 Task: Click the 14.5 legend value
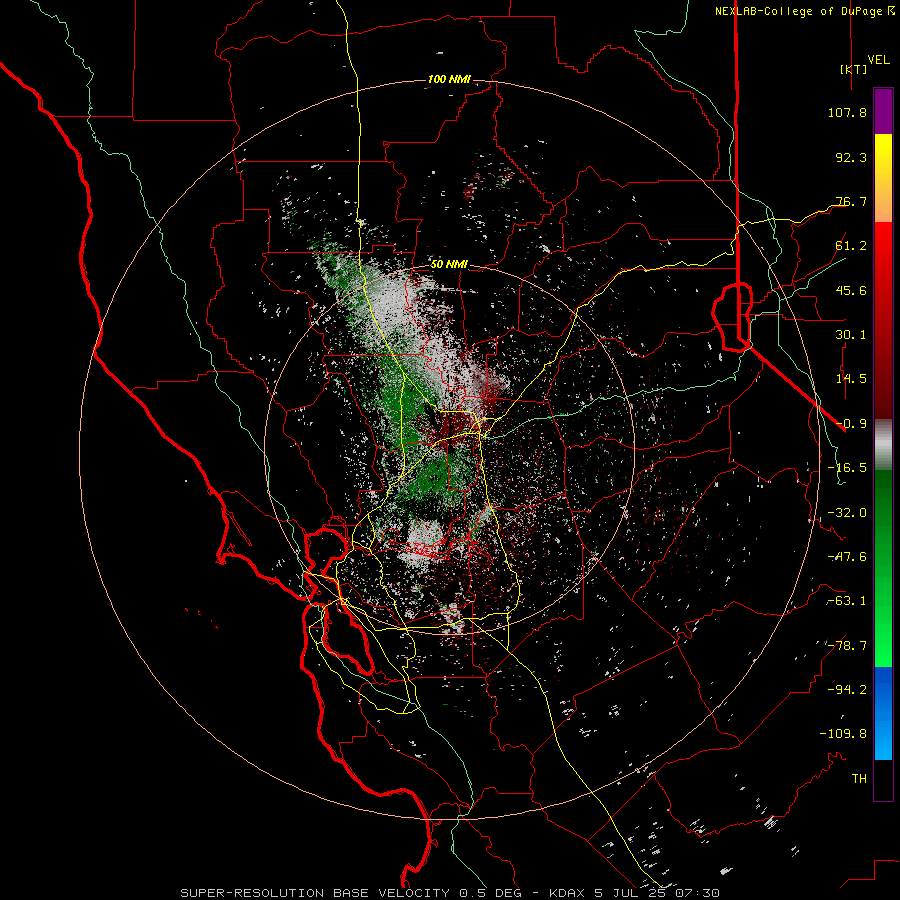[851, 379]
